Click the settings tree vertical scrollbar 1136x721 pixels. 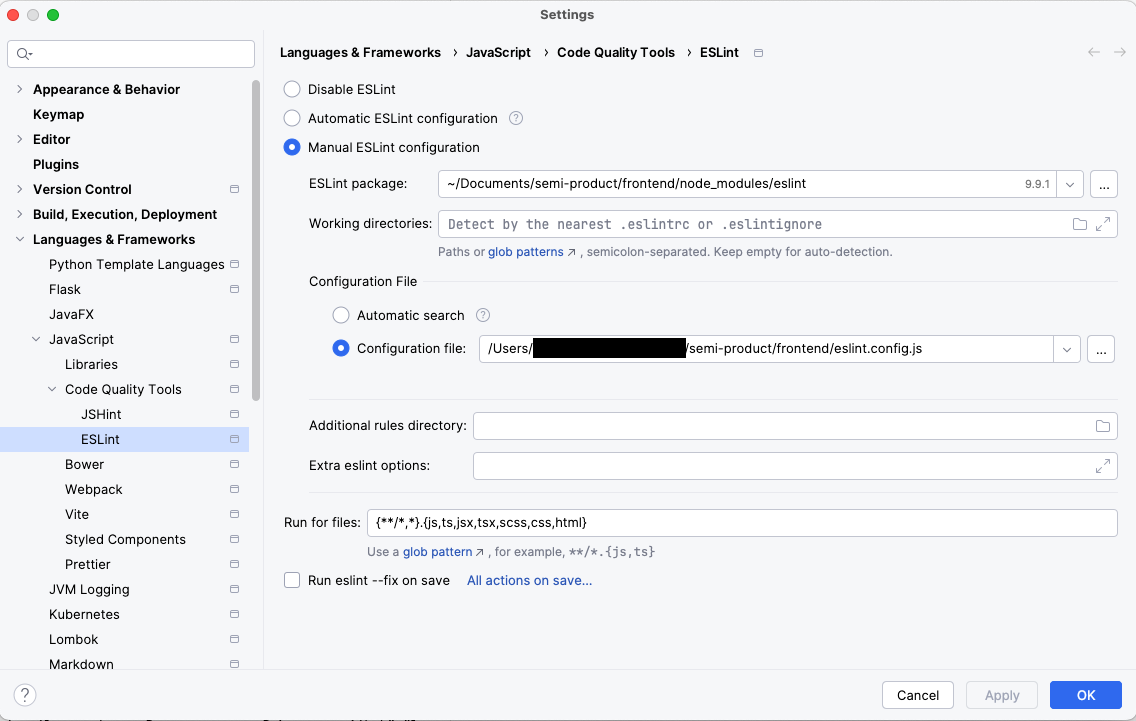coord(256,240)
